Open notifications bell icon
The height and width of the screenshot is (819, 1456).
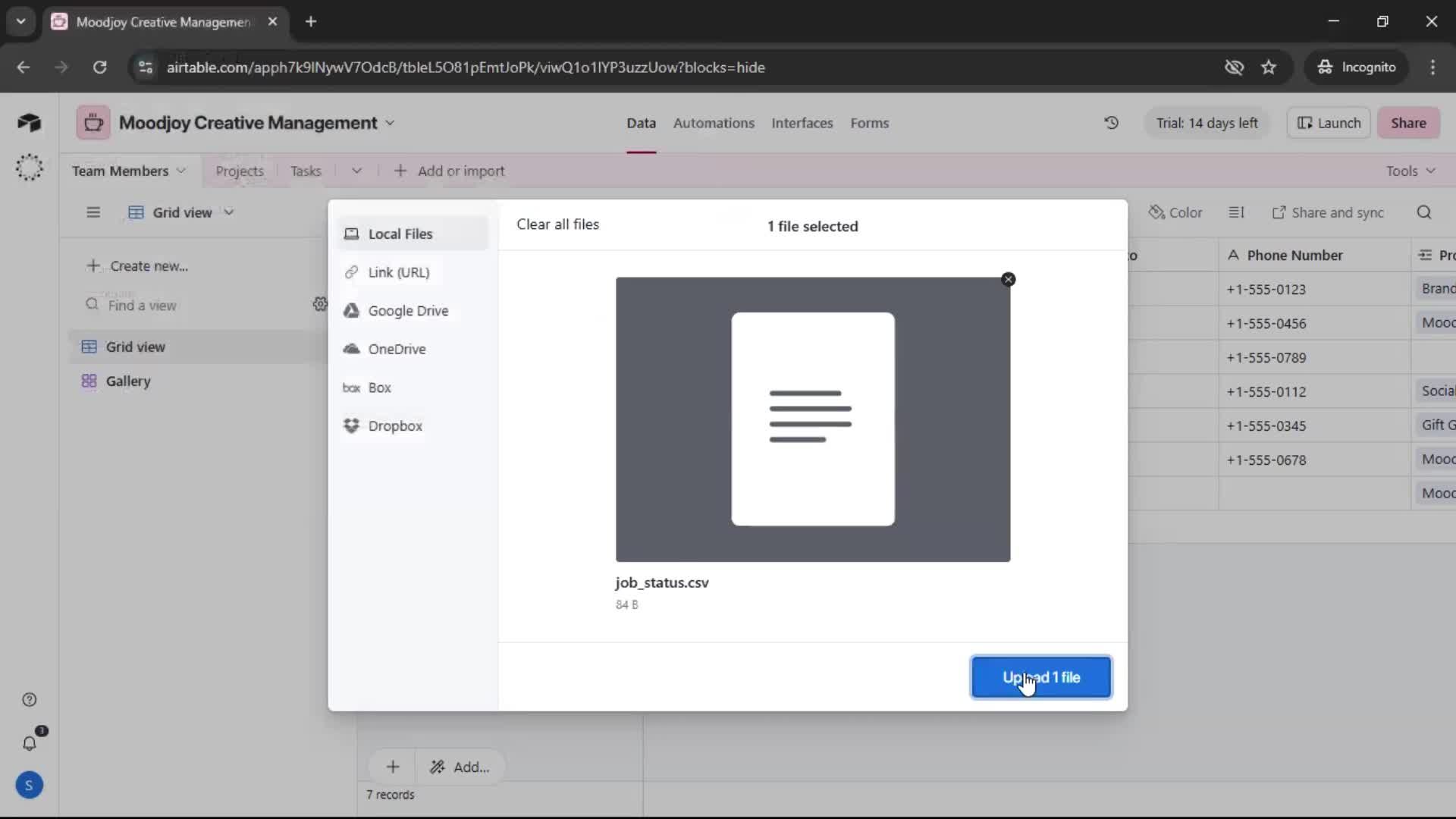click(29, 743)
